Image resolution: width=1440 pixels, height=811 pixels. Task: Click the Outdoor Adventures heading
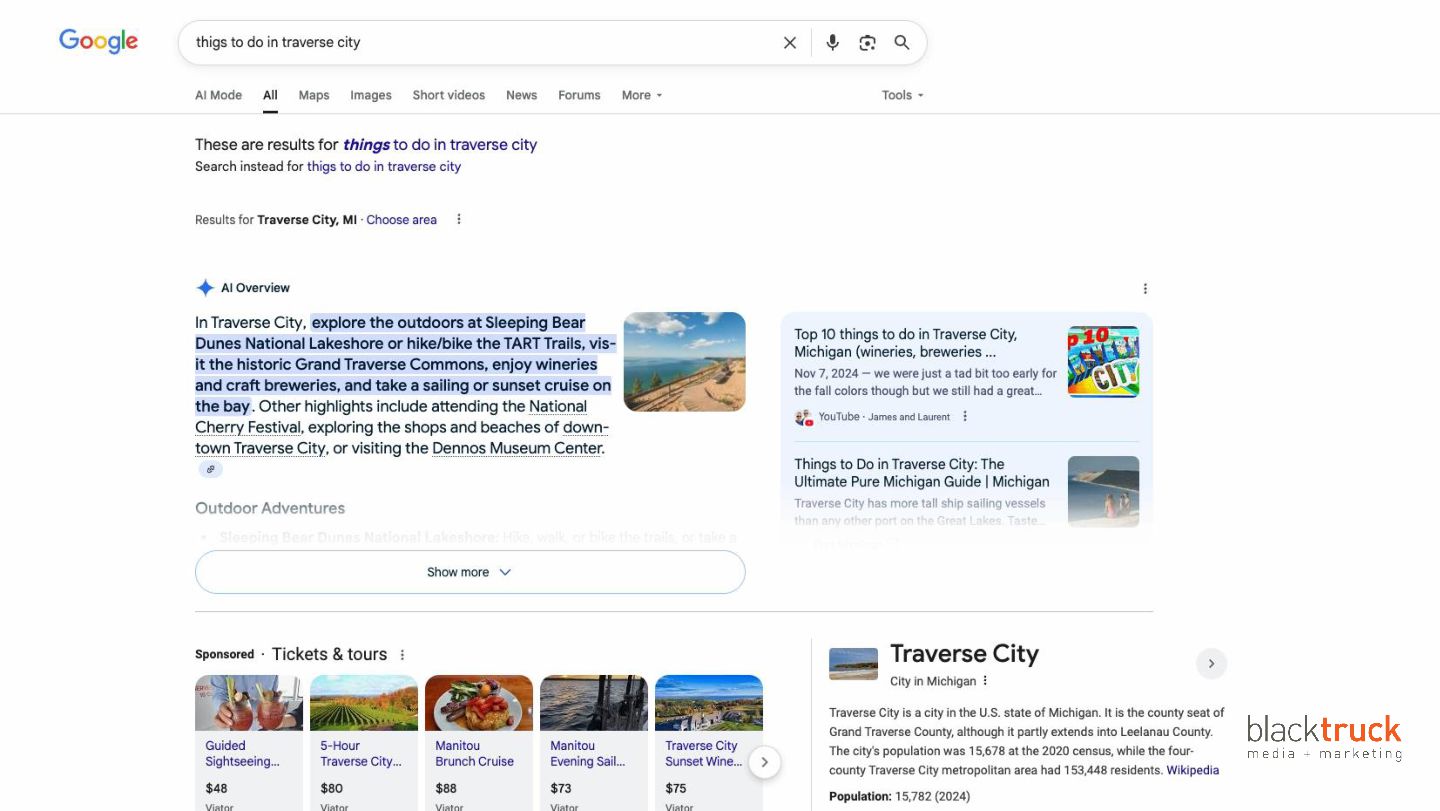270,508
